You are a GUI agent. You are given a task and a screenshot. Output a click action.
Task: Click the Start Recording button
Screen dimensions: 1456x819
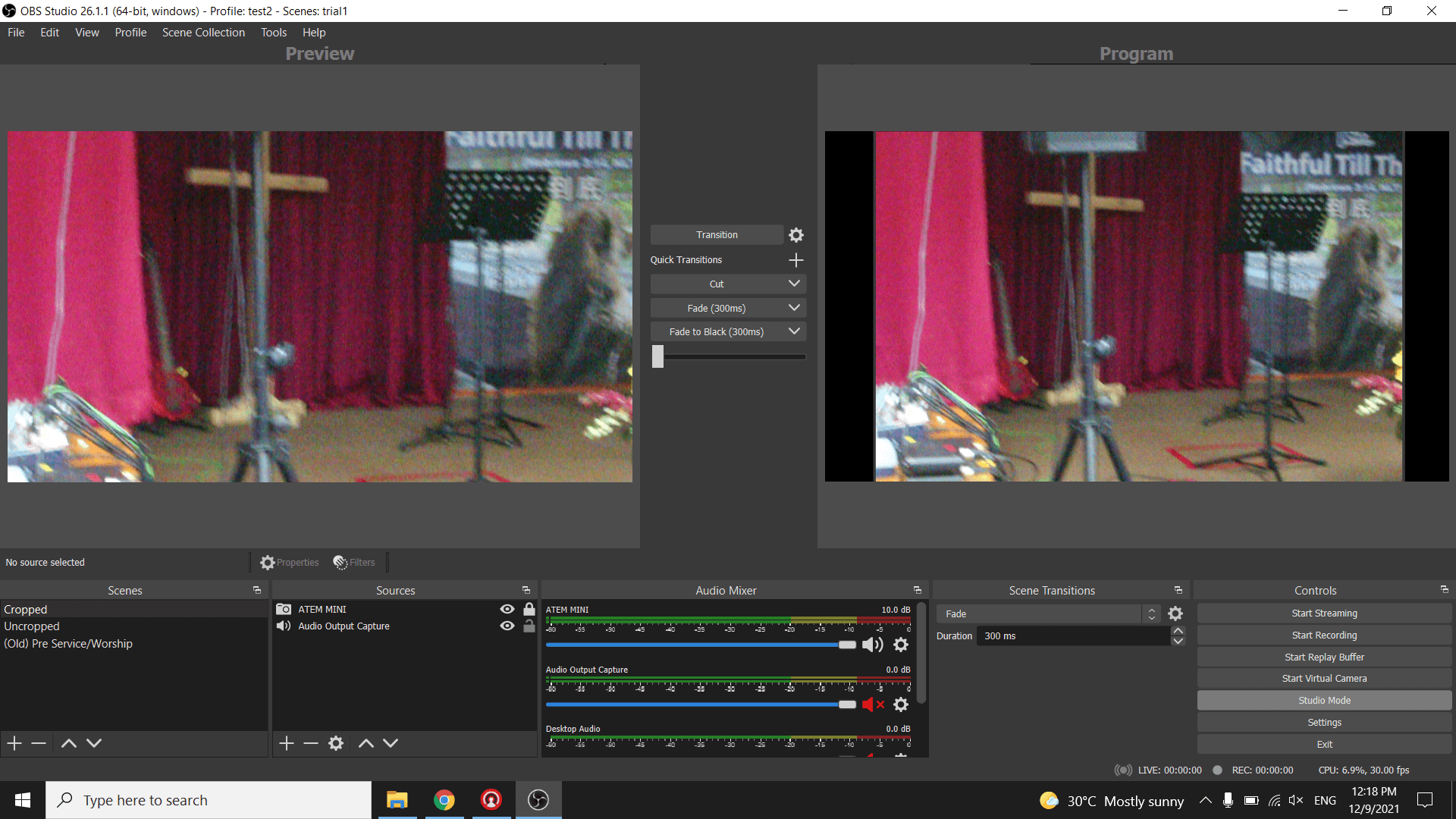click(1324, 635)
